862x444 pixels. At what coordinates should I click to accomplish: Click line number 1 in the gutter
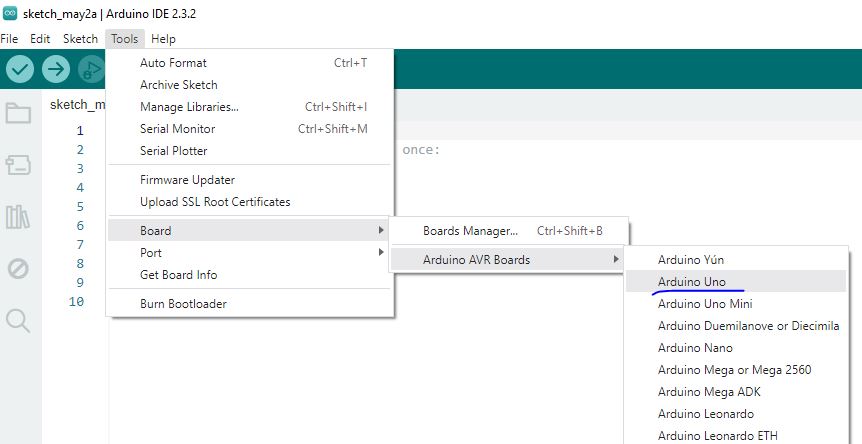80,131
